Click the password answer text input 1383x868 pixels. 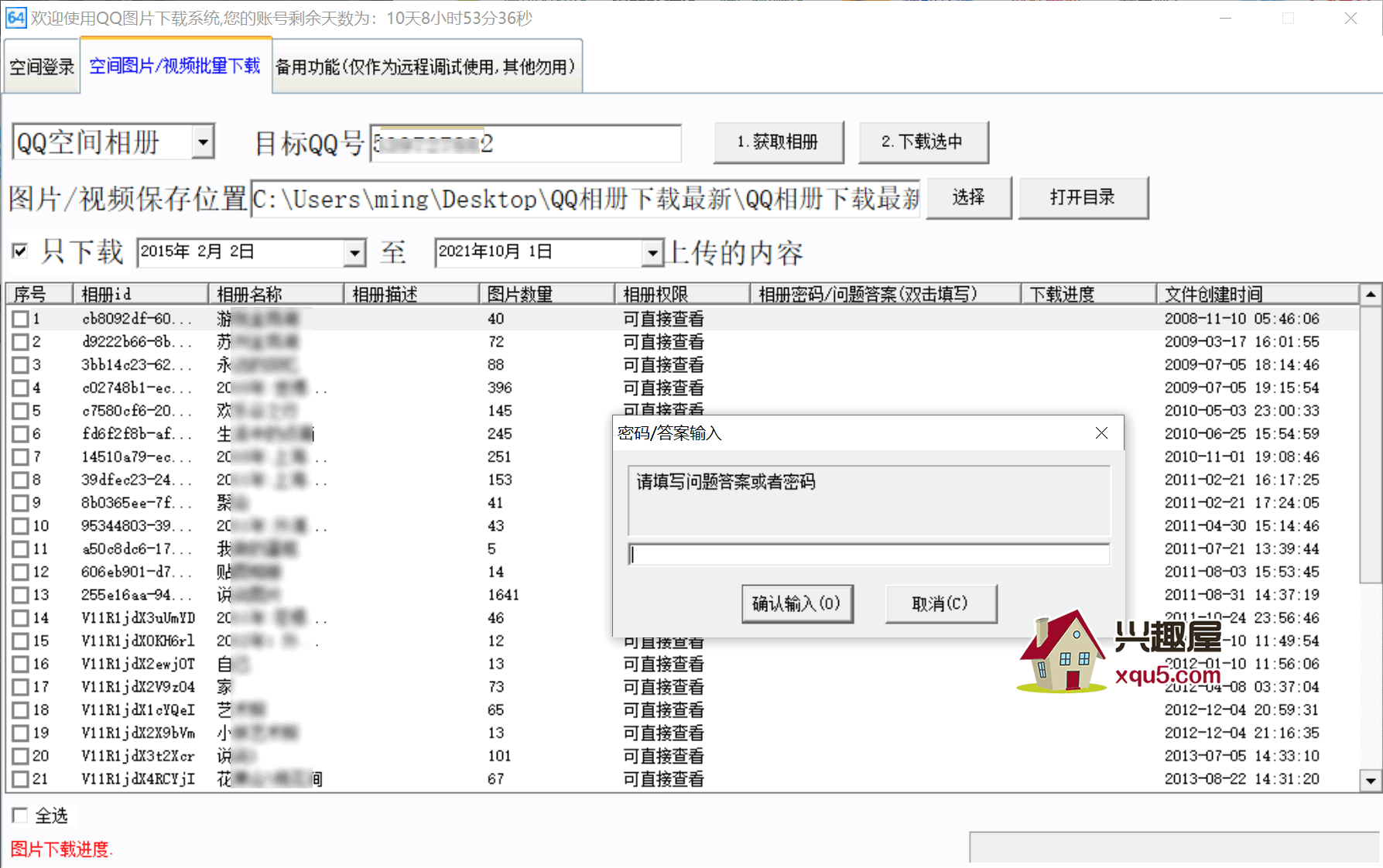869,554
